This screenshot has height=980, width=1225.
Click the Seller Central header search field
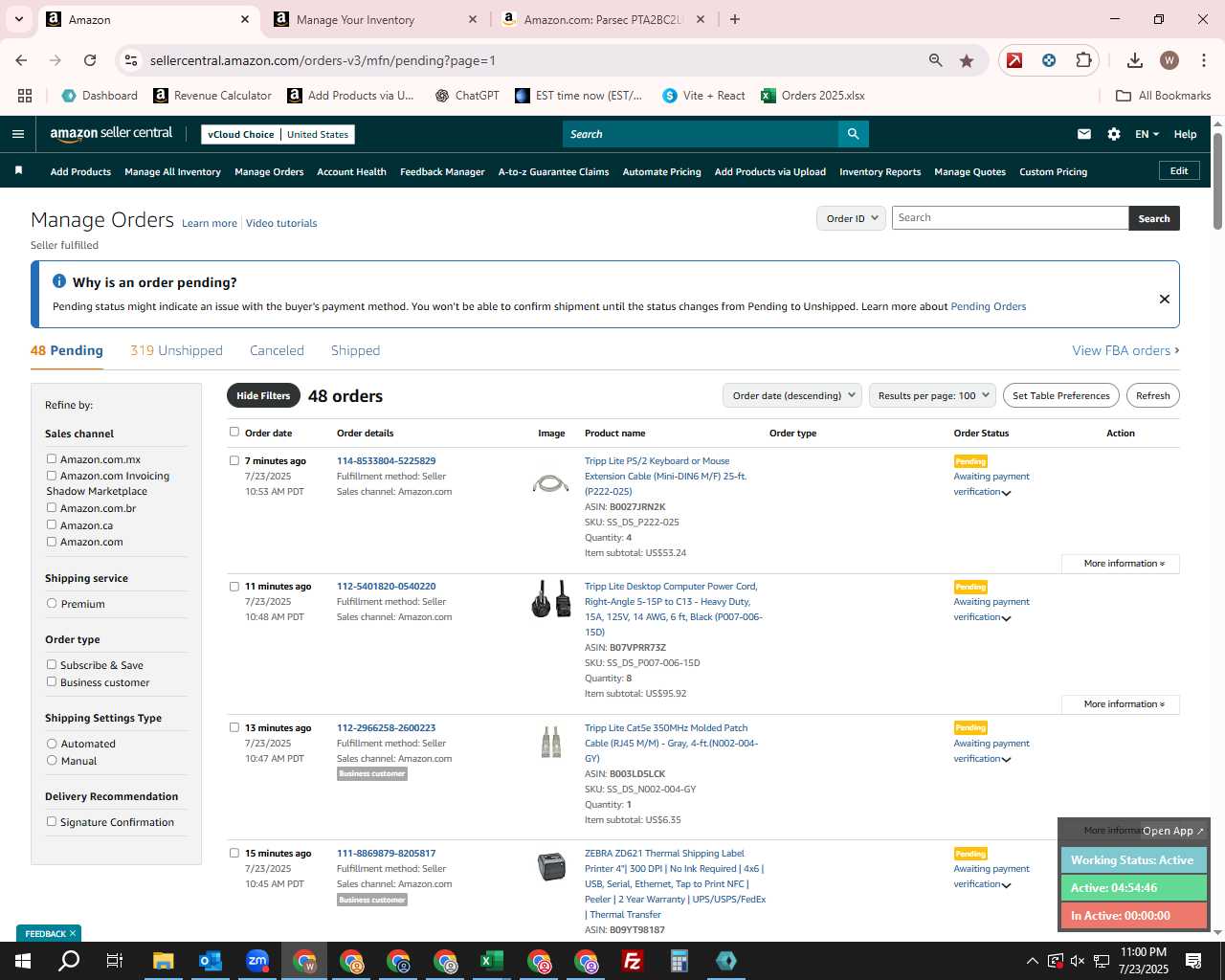pyautogui.click(x=701, y=134)
